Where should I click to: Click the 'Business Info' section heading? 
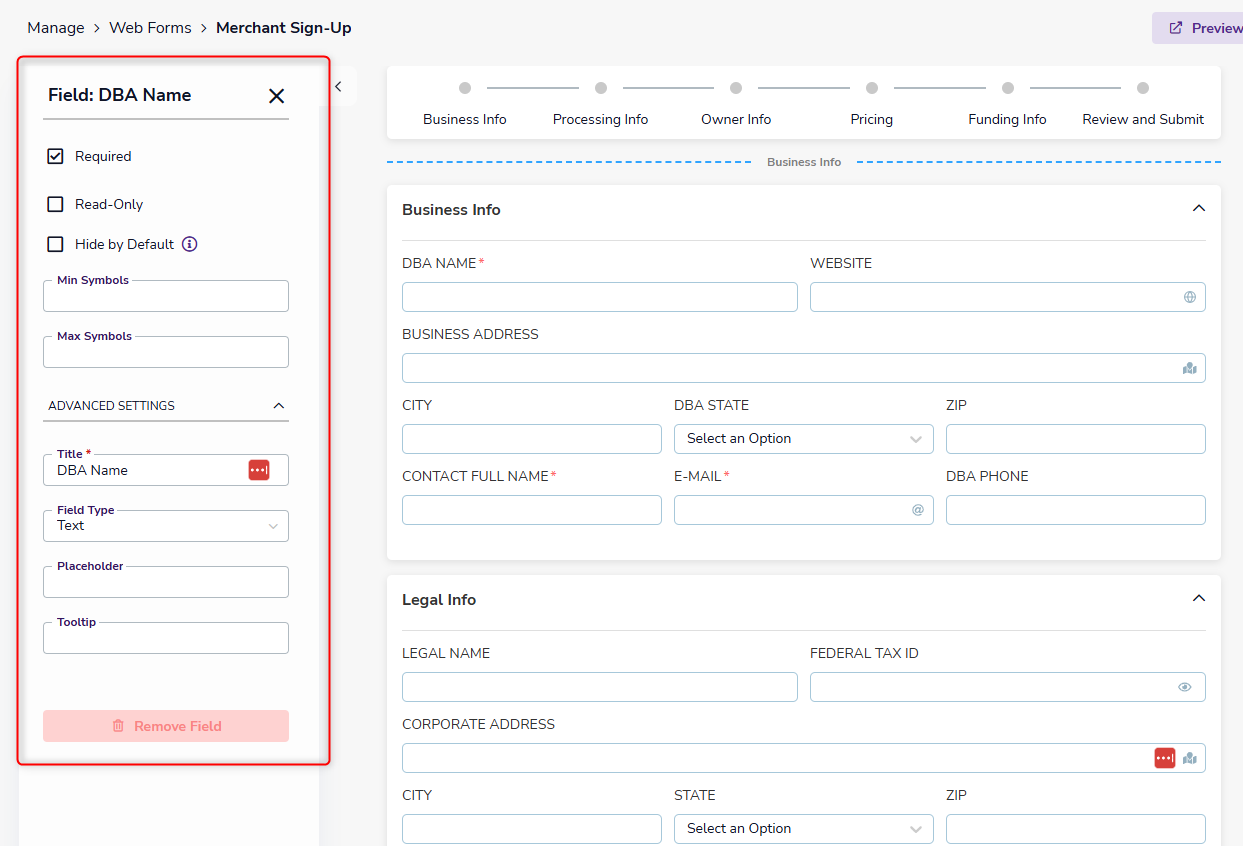pos(451,210)
